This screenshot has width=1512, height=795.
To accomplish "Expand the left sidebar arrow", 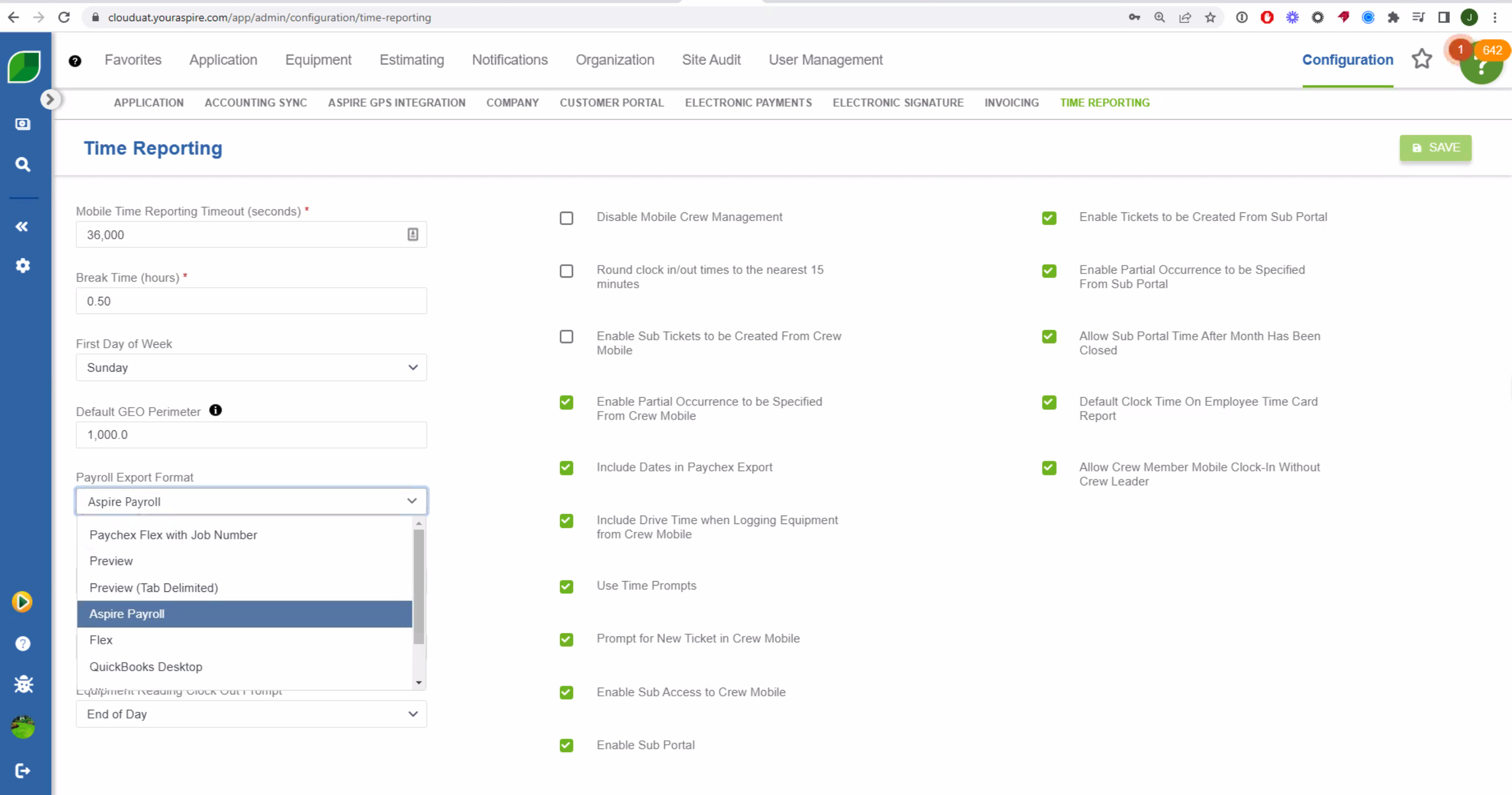I will 50,100.
